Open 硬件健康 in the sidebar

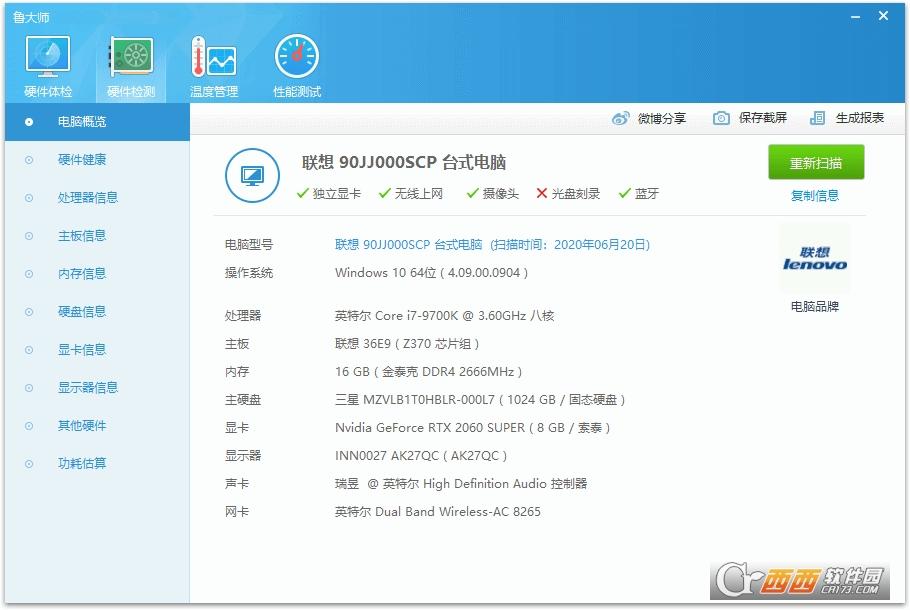[82, 160]
